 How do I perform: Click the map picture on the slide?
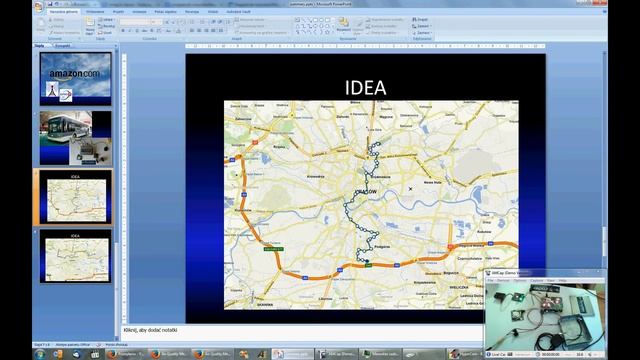371,205
